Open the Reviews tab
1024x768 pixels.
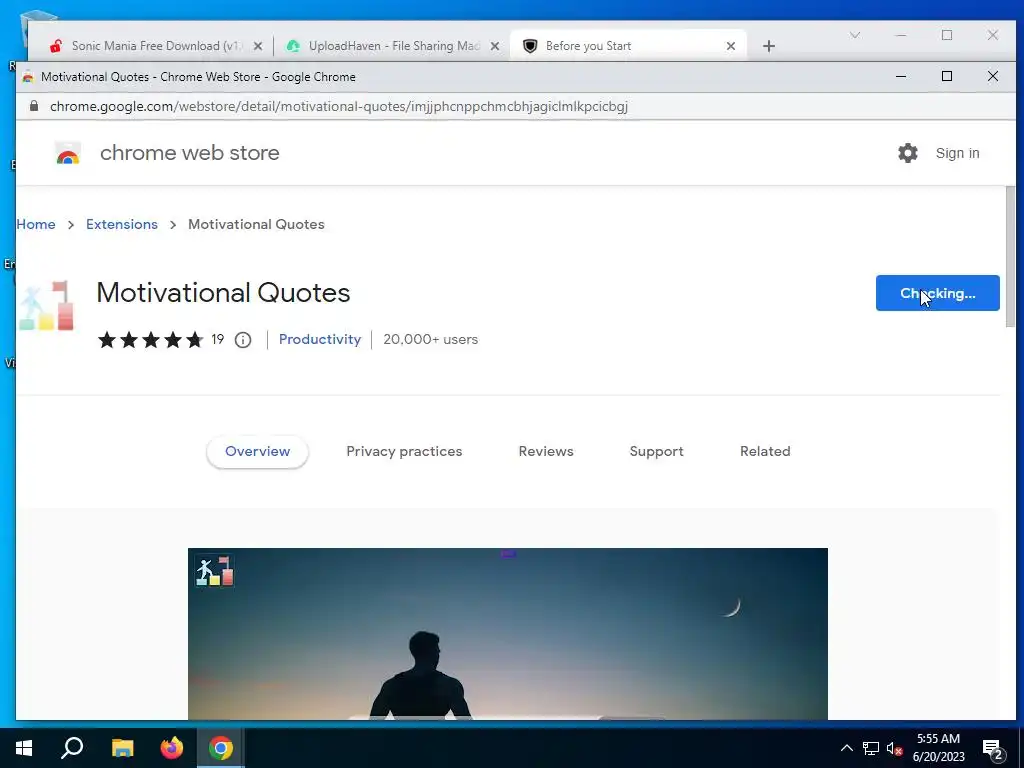(546, 451)
